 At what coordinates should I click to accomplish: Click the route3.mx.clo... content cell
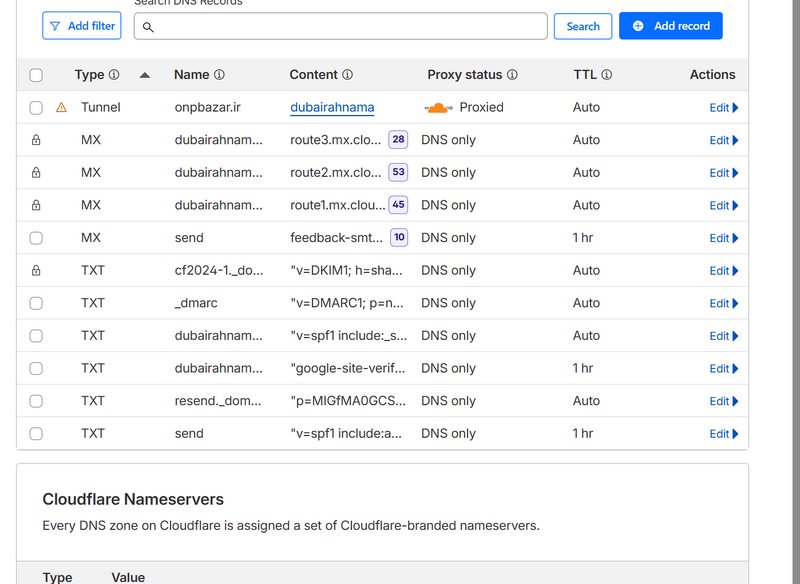pos(335,140)
